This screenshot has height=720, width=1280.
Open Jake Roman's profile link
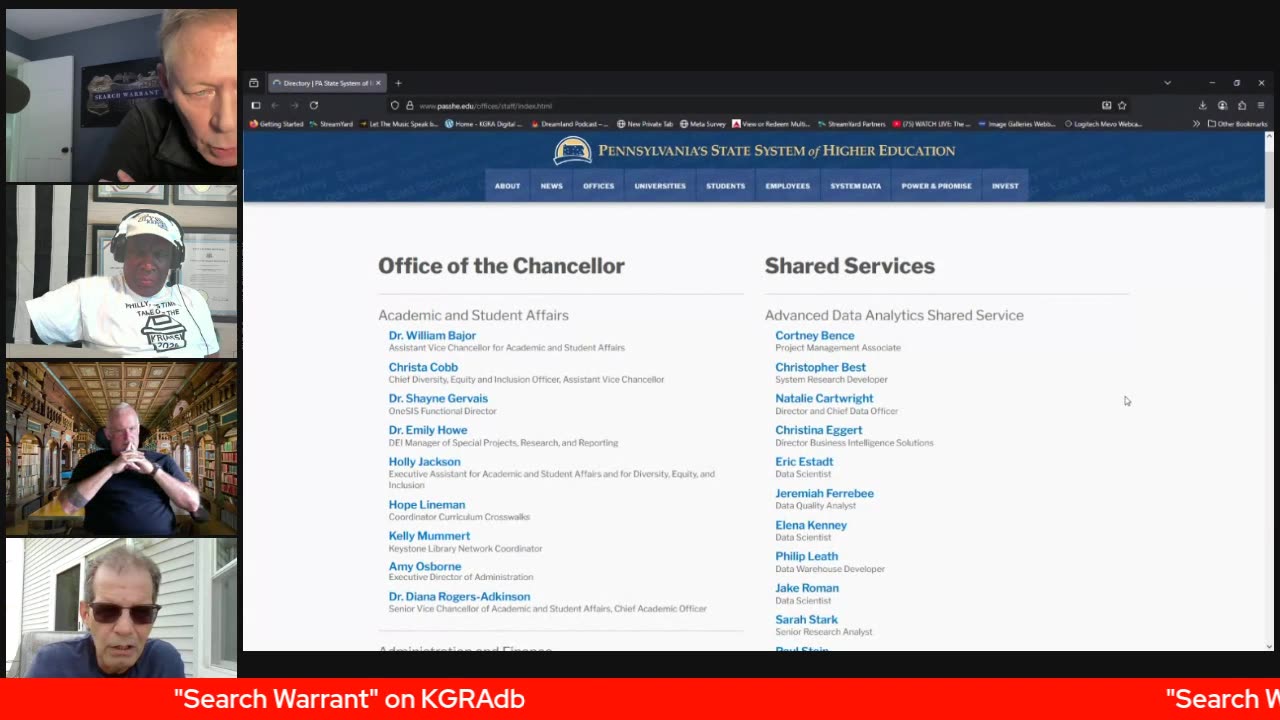(x=807, y=588)
